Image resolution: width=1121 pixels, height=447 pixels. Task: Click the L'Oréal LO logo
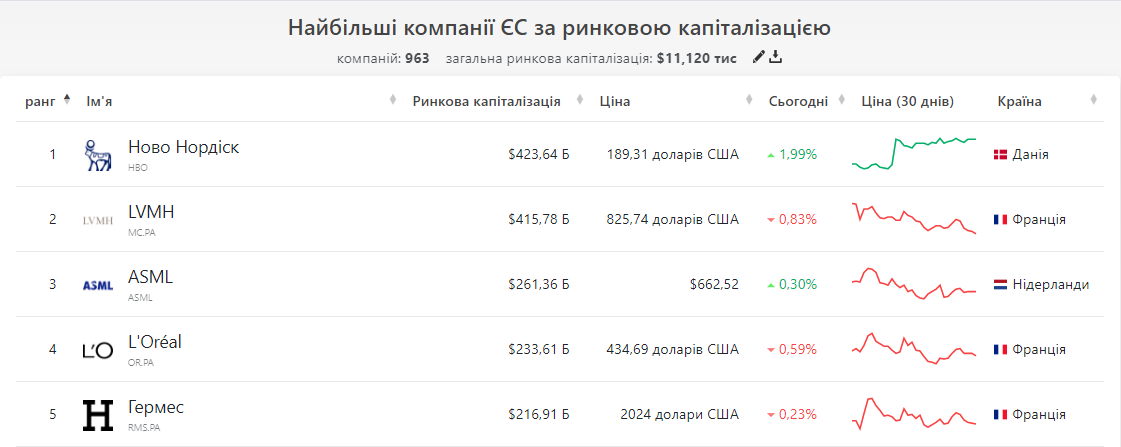pyautogui.click(x=98, y=350)
